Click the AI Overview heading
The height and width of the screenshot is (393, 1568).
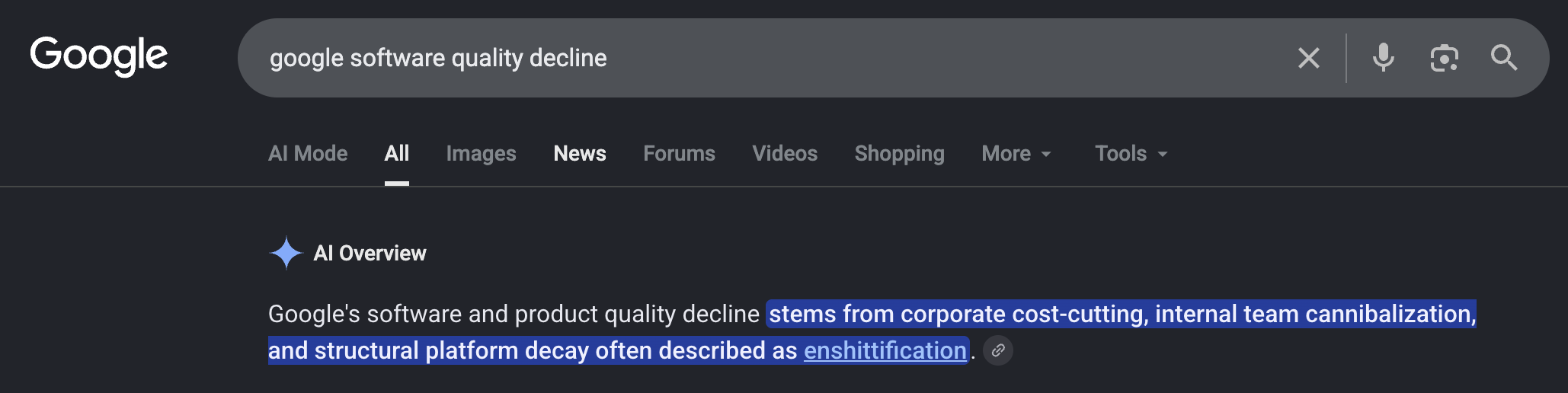(x=370, y=253)
